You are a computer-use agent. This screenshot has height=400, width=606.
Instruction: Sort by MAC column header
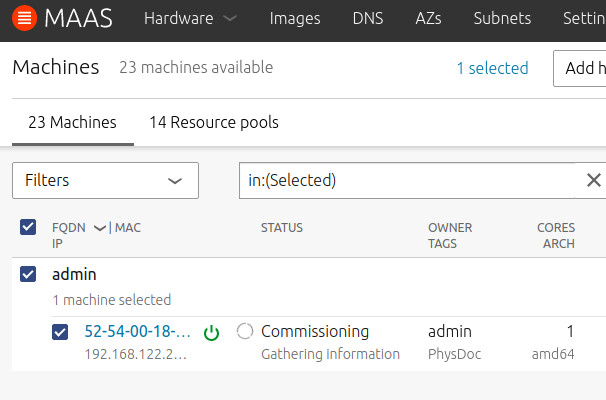pyautogui.click(x=128, y=228)
